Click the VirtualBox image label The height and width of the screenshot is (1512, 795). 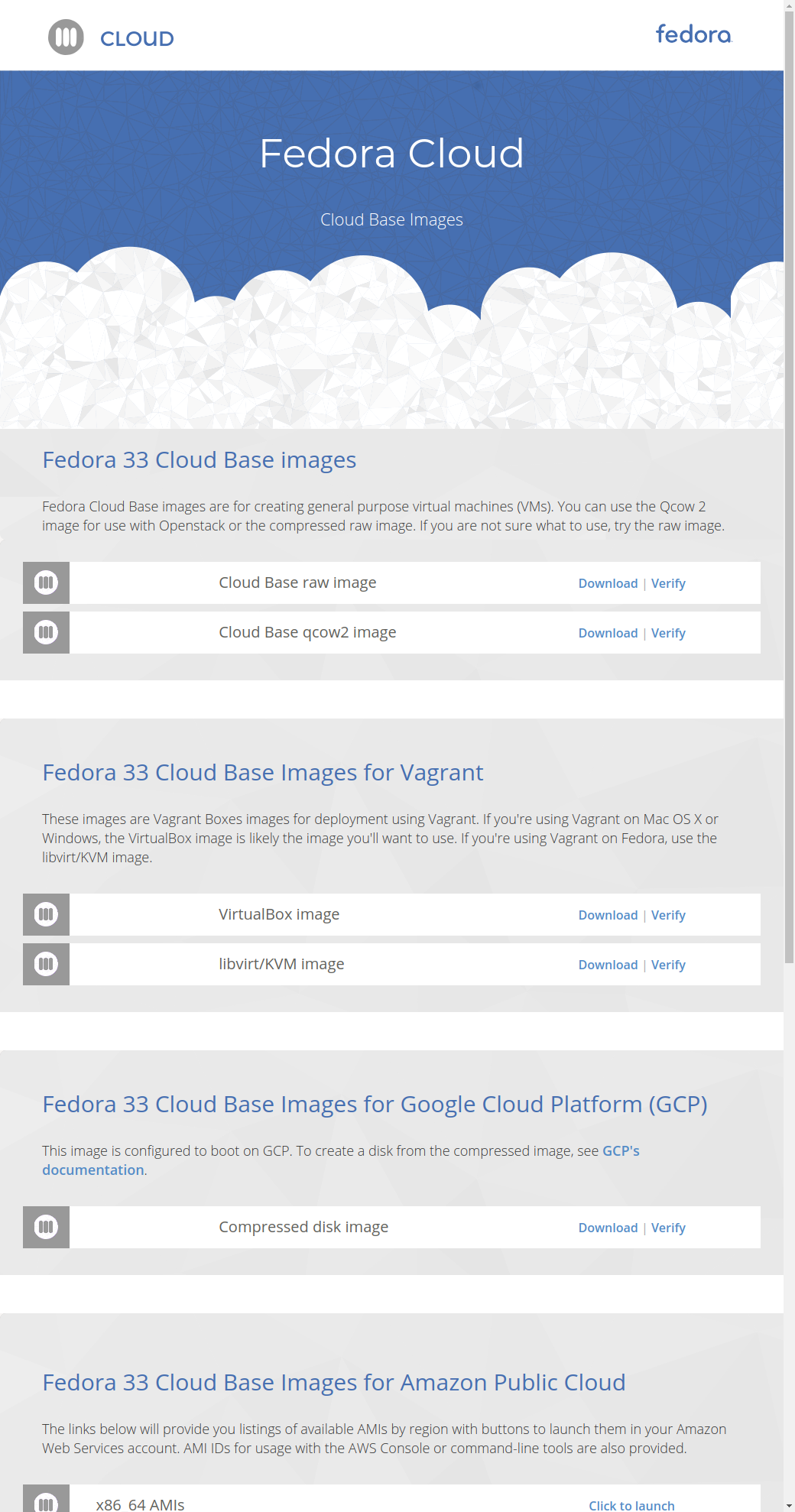tap(279, 914)
